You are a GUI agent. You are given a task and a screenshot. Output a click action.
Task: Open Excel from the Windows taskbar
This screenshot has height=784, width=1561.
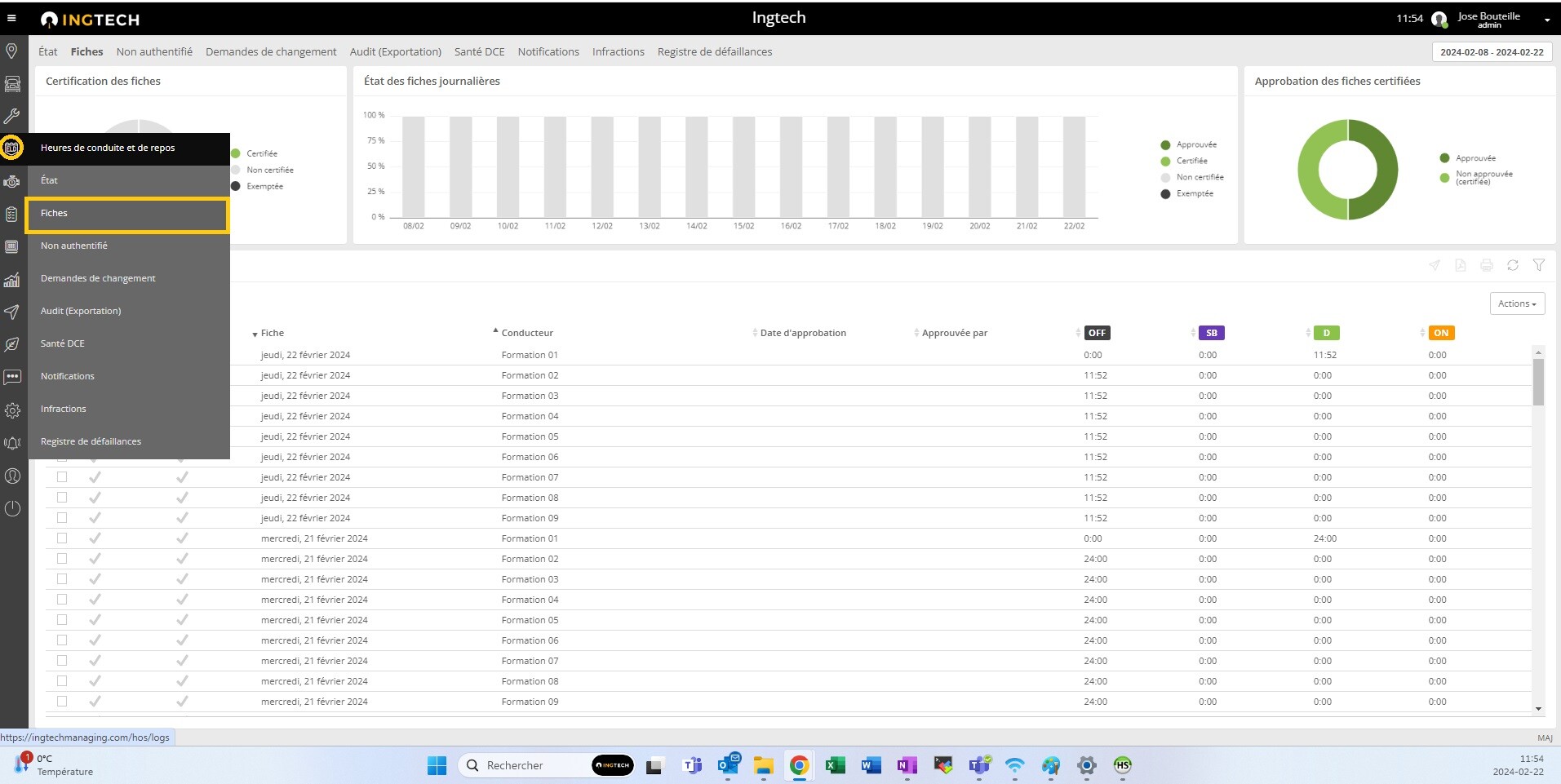[834, 765]
